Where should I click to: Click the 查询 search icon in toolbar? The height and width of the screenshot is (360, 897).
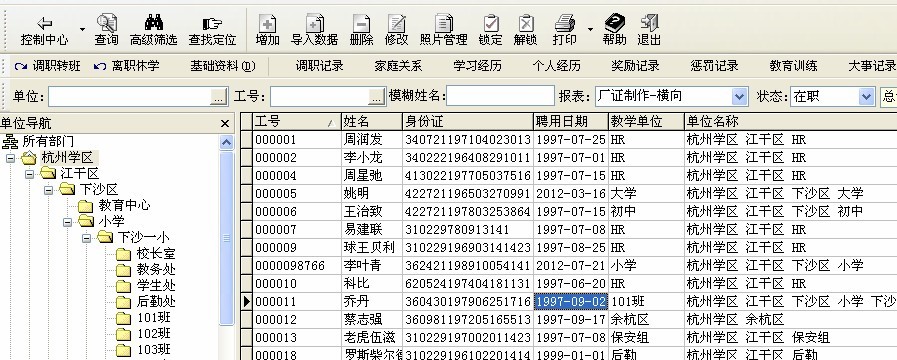pos(106,23)
